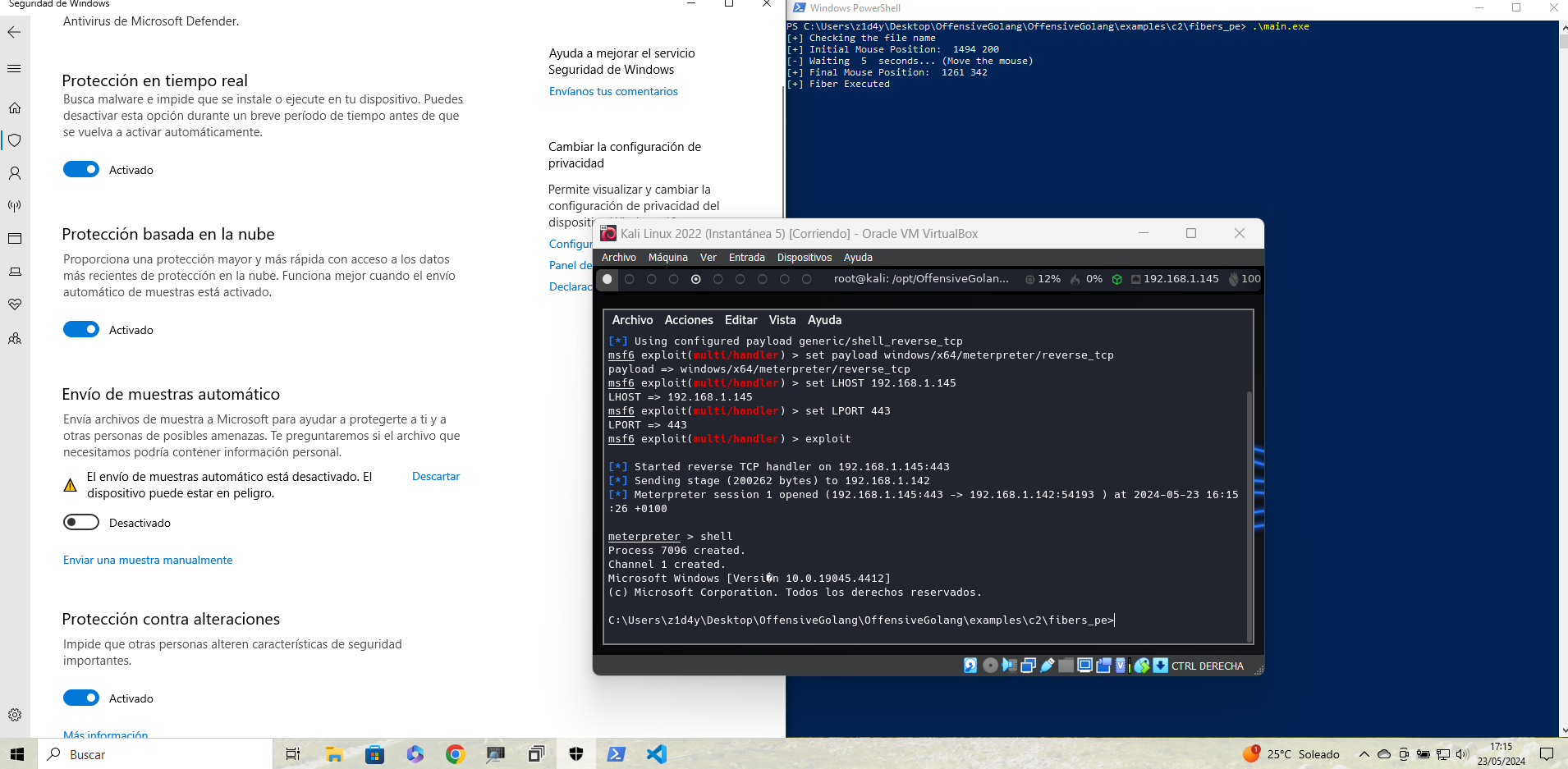This screenshot has width=1568, height=769.
Task: Click VirtualBox USB devices status icon
Action: tap(1047, 666)
